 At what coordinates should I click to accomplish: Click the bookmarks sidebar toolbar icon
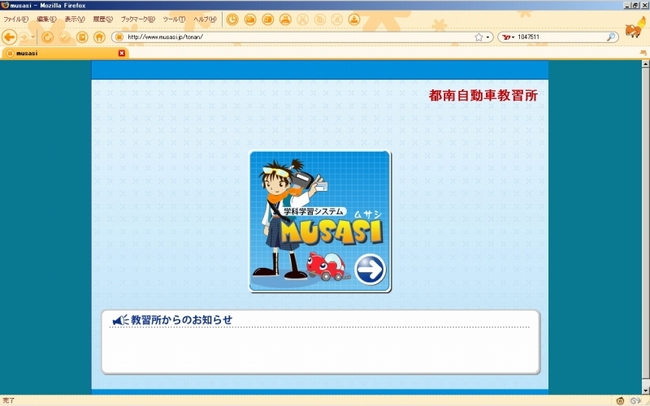(x=82, y=37)
